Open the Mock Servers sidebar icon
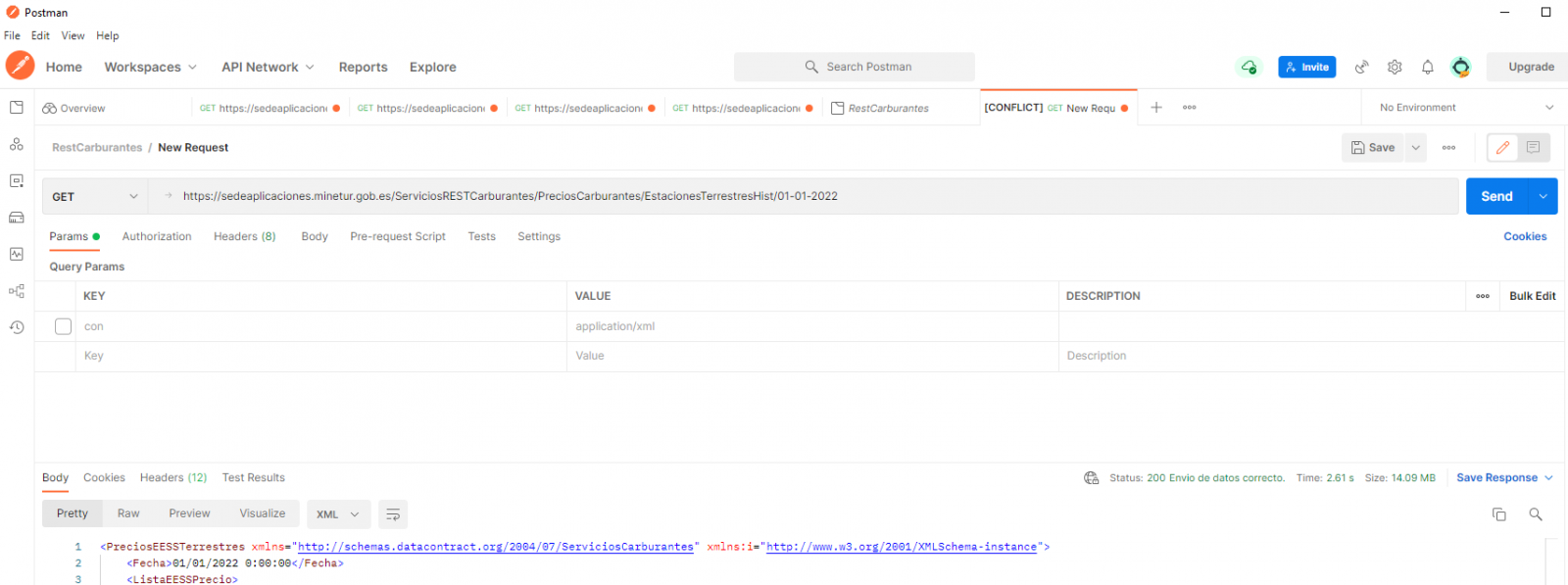The image size is (1568, 585). click(17, 218)
